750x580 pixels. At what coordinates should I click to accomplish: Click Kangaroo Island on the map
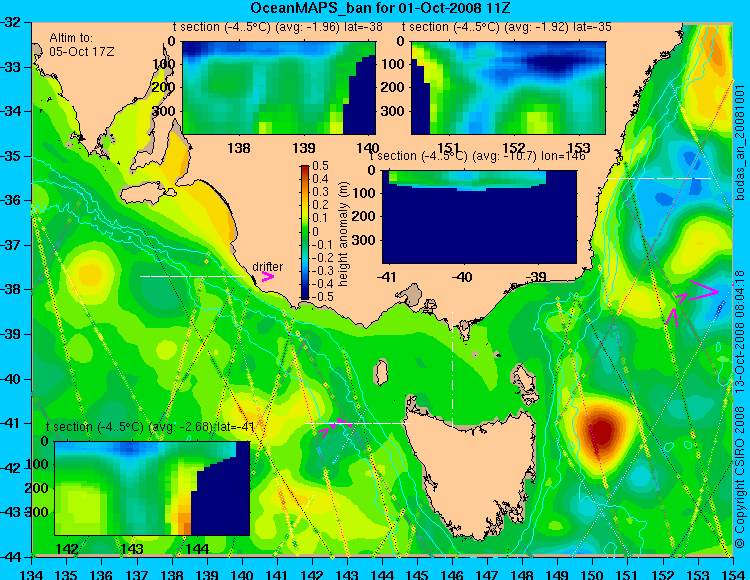click(x=148, y=194)
